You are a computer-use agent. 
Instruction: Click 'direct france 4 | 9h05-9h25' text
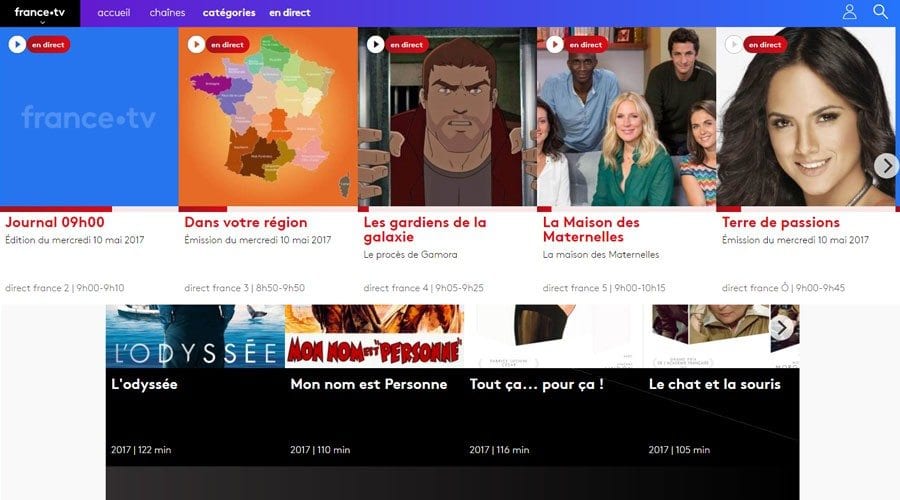tap(424, 288)
